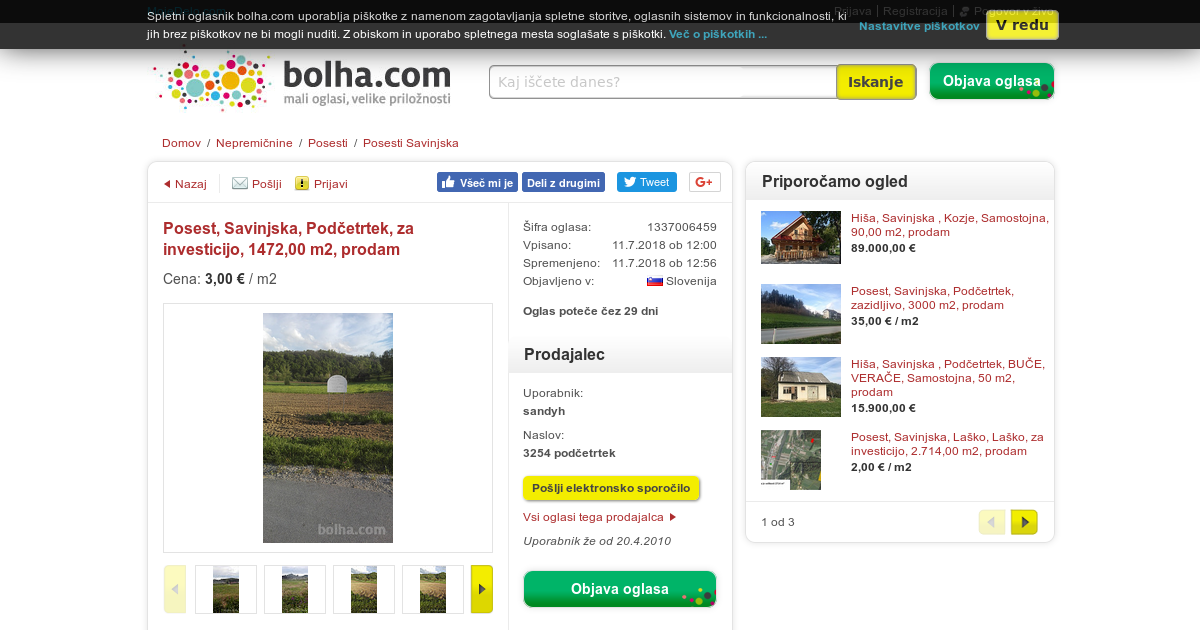Click the bolha.com logo
The width and height of the screenshot is (1200, 630).
coord(303,80)
